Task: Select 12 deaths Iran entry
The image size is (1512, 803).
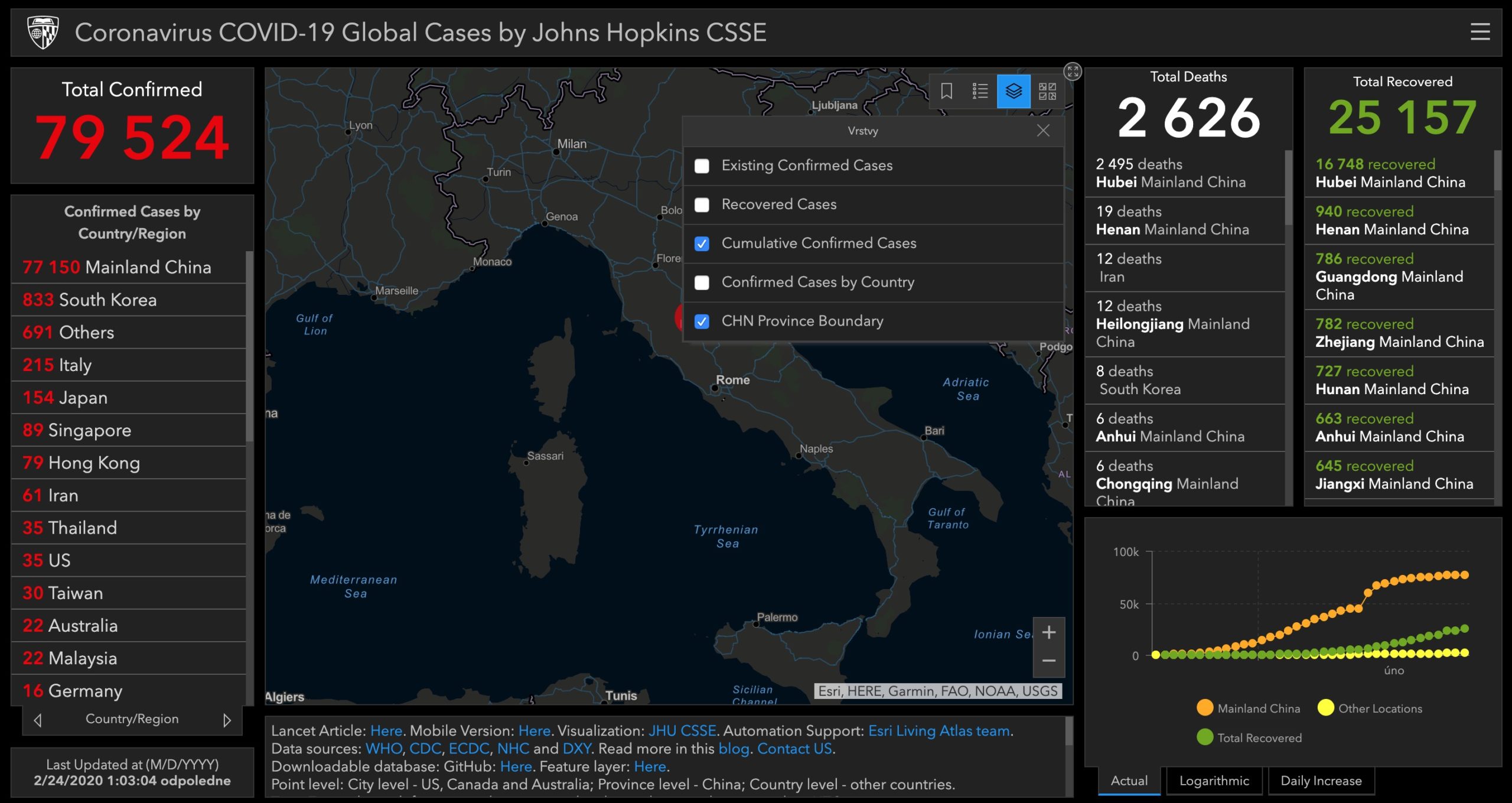Action: click(x=1185, y=268)
